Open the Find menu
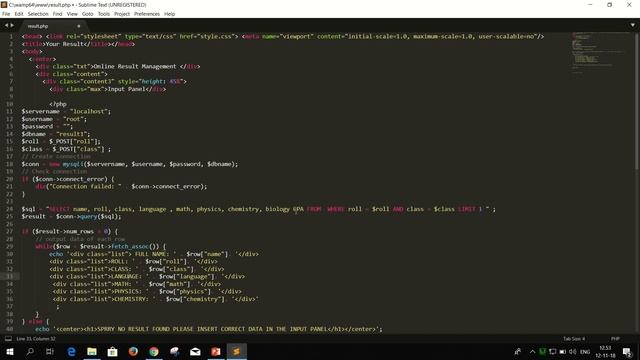The width and height of the screenshot is (640, 360). [x=58, y=14]
